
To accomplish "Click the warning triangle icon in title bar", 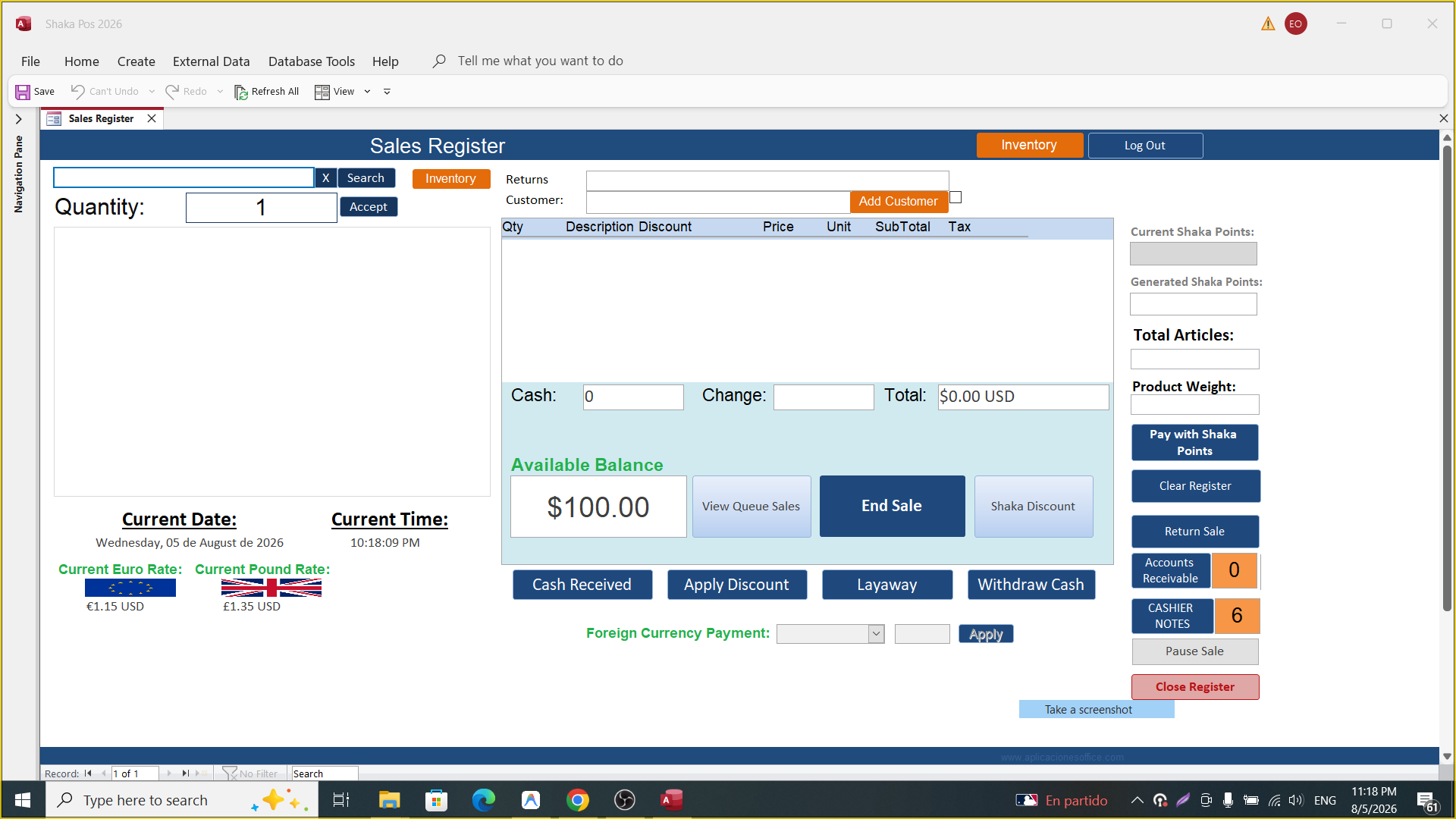I will coord(1268,24).
